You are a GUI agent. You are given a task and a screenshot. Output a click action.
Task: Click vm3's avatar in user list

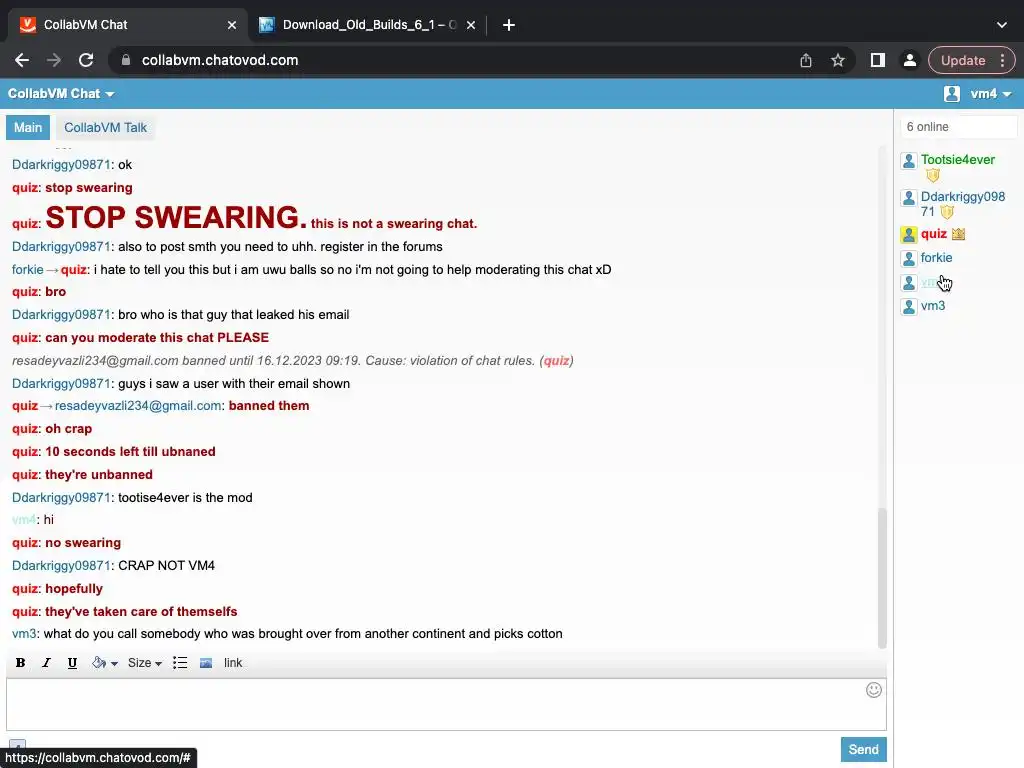908,306
